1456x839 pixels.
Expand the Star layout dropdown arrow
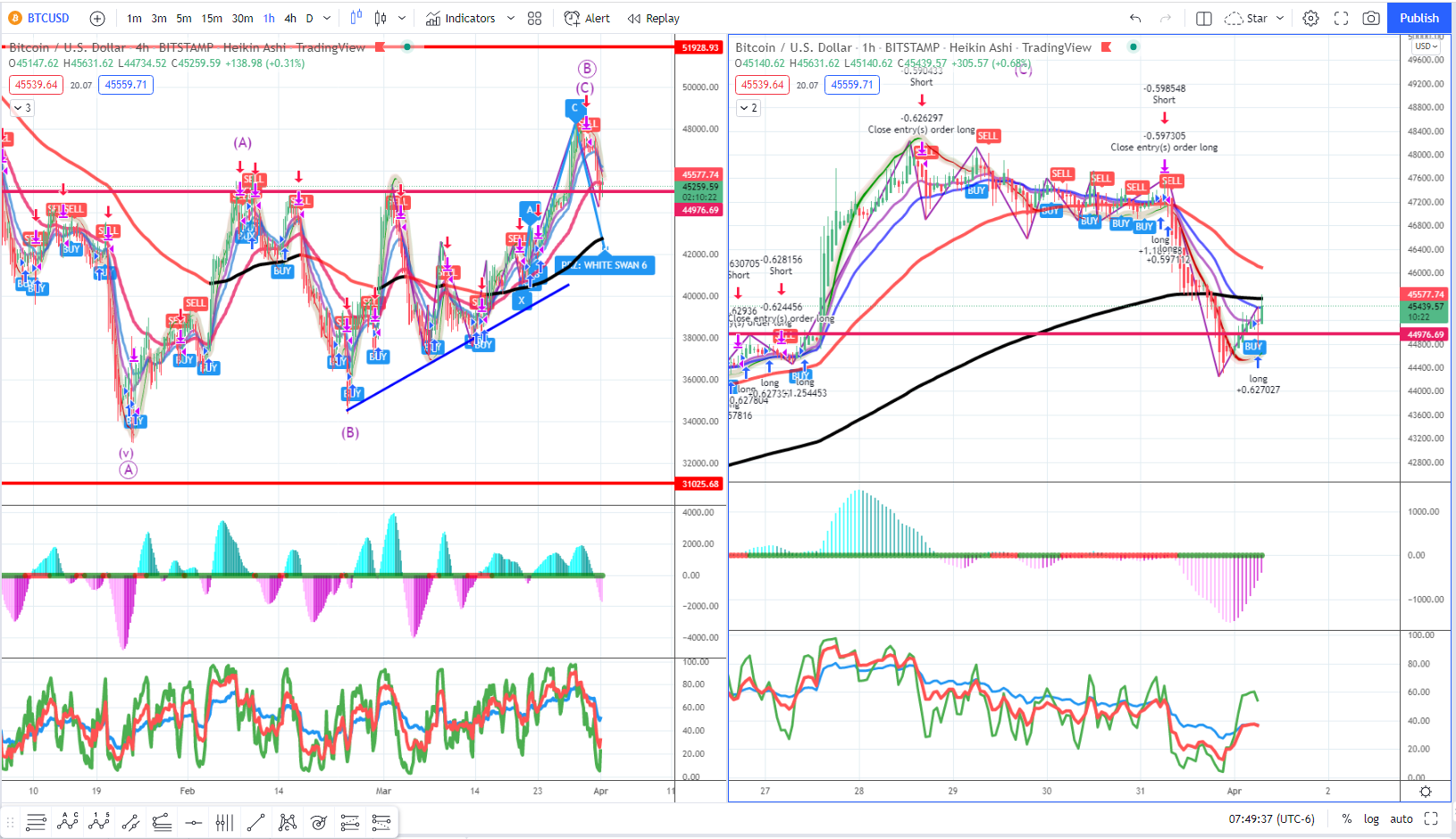(1280, 18)
